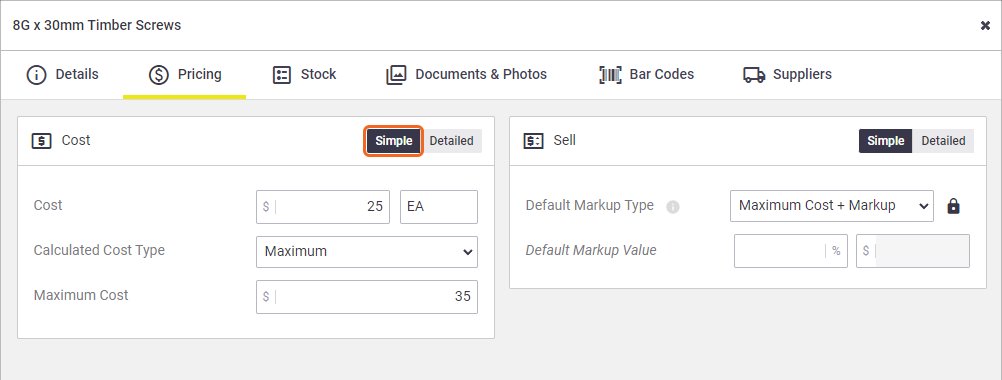1002x380 pixels.
Task: Click the truck icon in Suppliers tab
Action: 754,75
